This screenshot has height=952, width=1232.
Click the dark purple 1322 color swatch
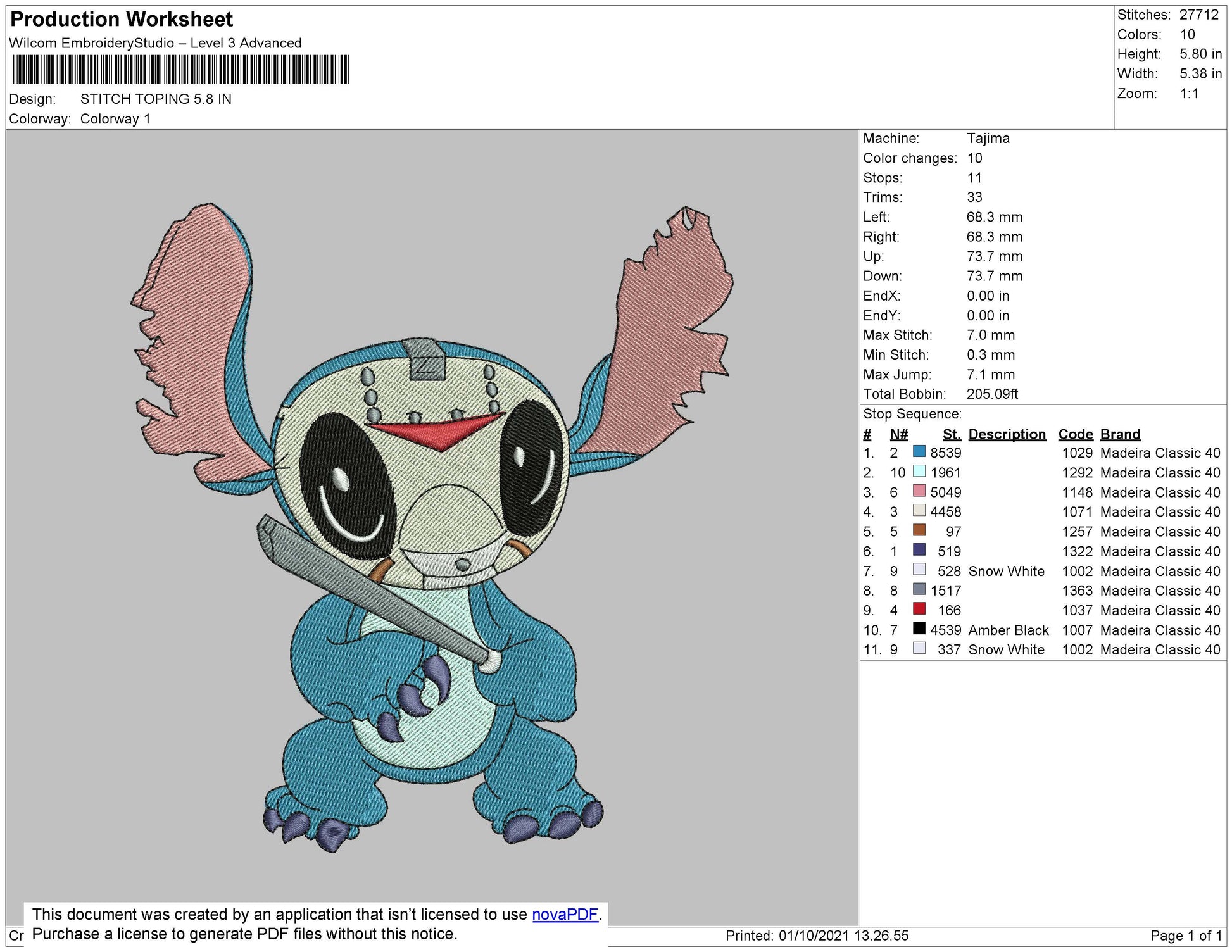coord(919,550)
